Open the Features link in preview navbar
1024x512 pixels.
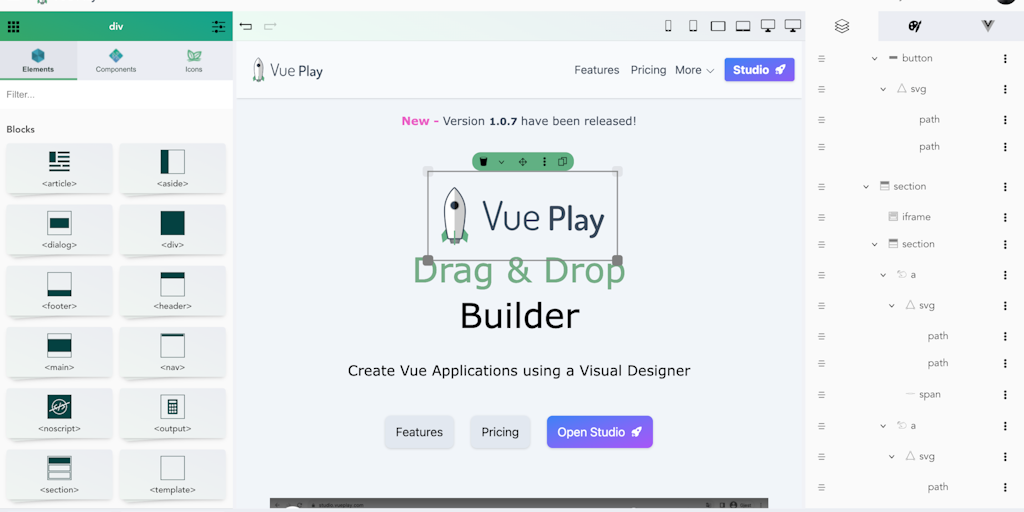point(597,70)
